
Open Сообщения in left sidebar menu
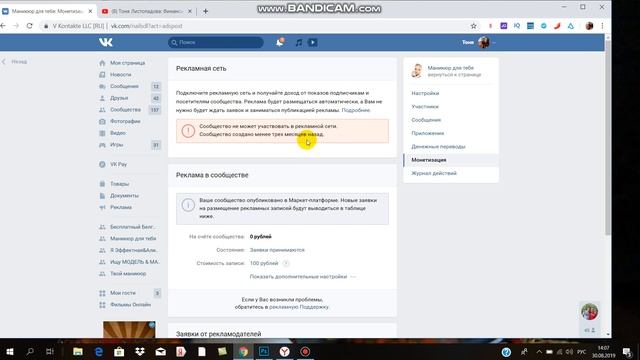pos(124,86)
